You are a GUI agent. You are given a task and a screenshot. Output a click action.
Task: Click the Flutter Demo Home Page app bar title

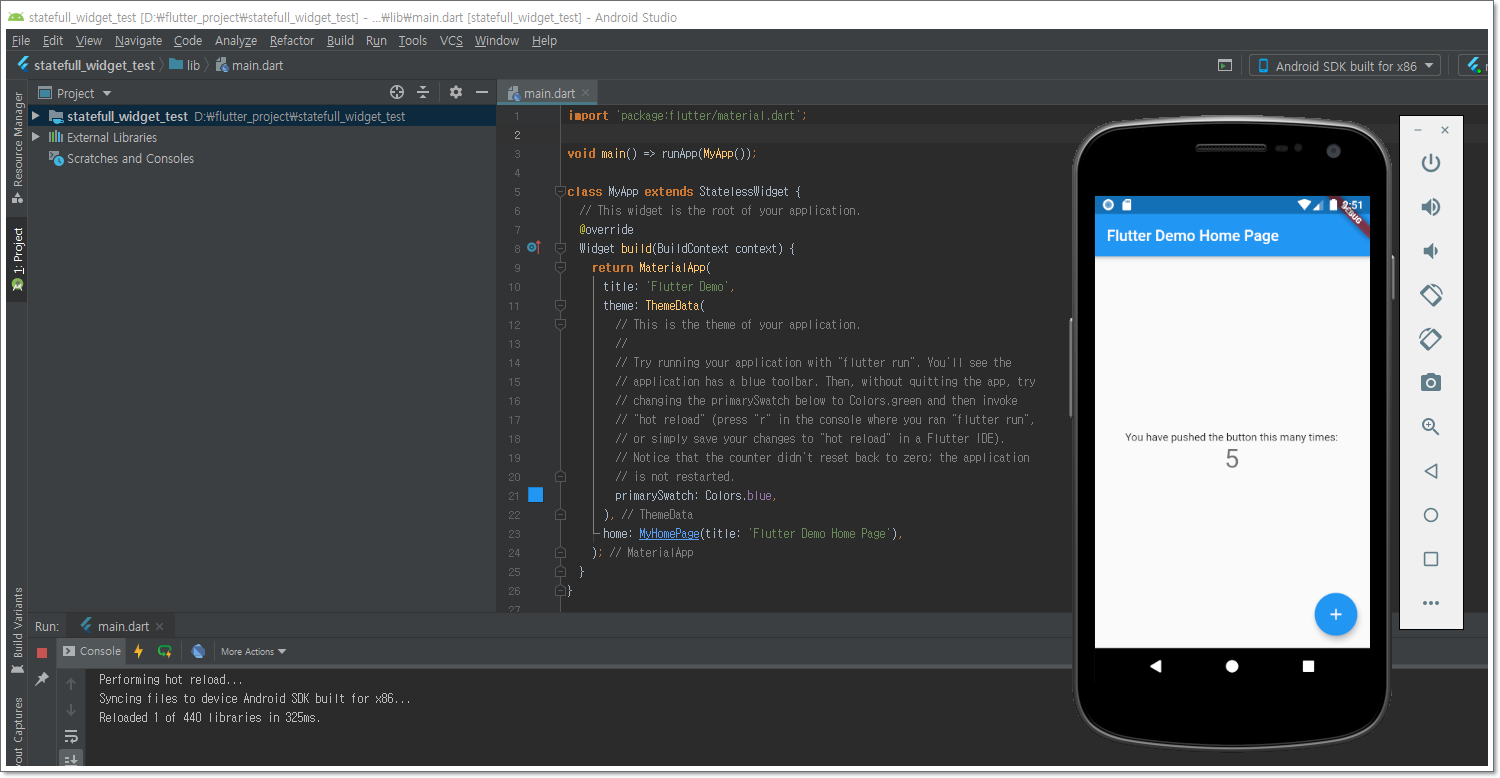click(x=1192, y=236)
